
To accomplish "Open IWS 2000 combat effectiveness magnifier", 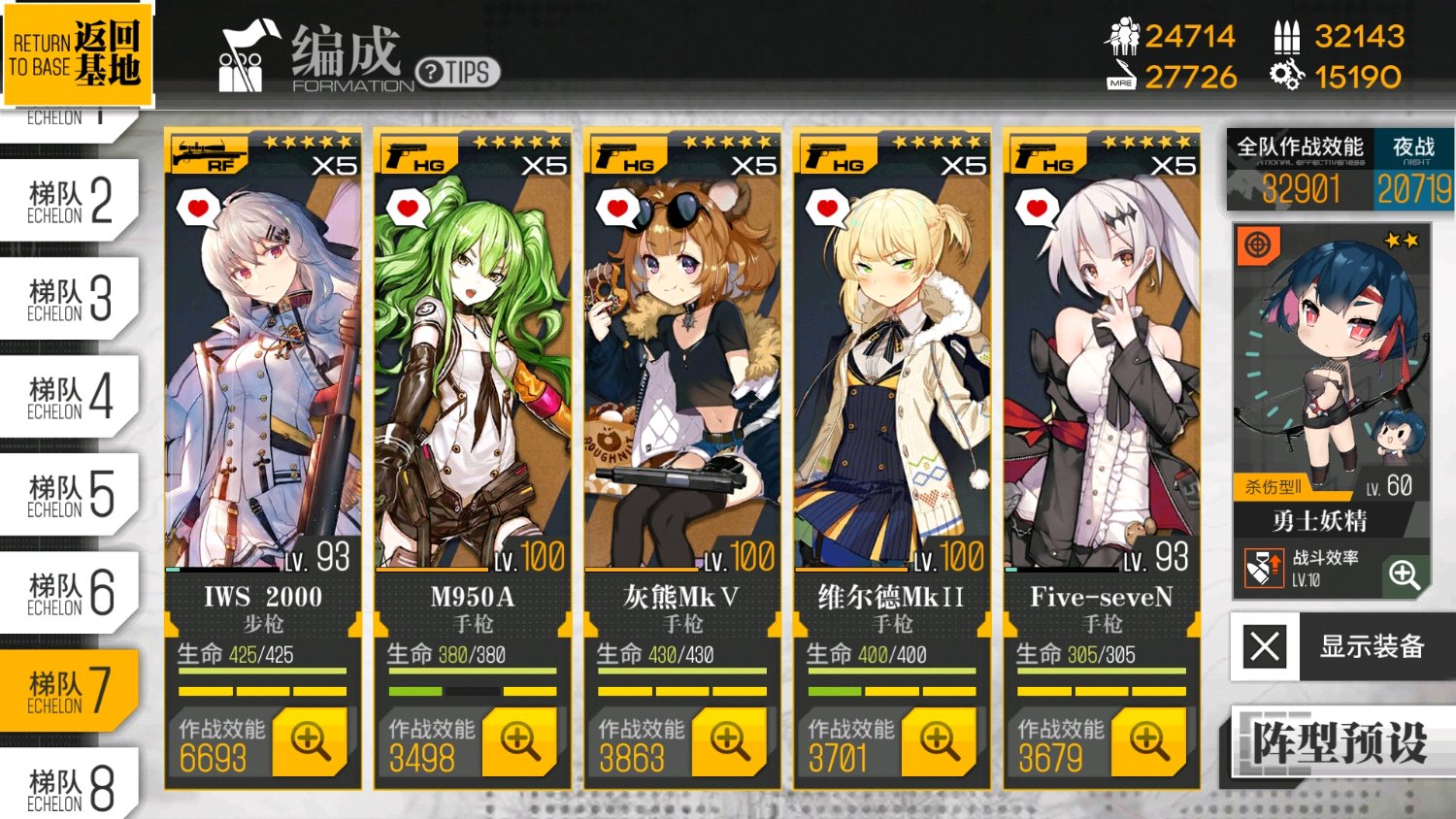I will [310, 741].
